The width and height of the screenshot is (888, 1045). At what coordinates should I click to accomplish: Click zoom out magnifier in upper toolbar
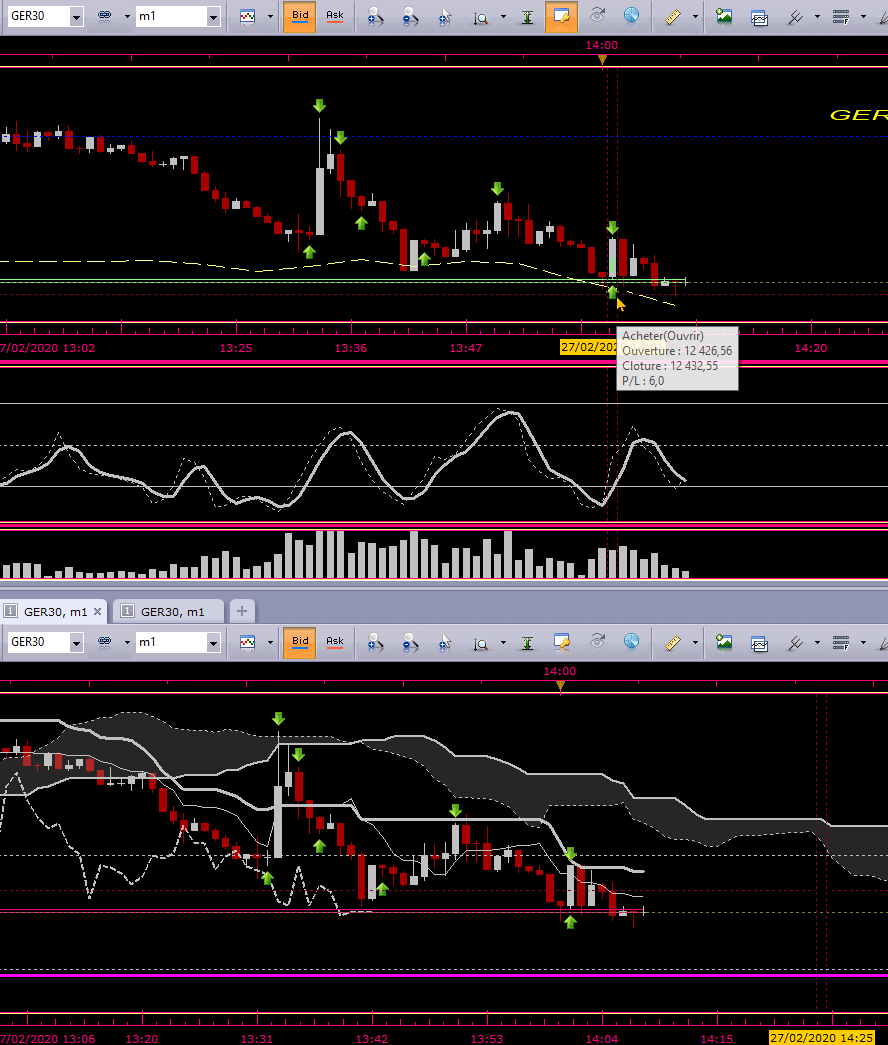pyautogui.click(x=410, y=16)
